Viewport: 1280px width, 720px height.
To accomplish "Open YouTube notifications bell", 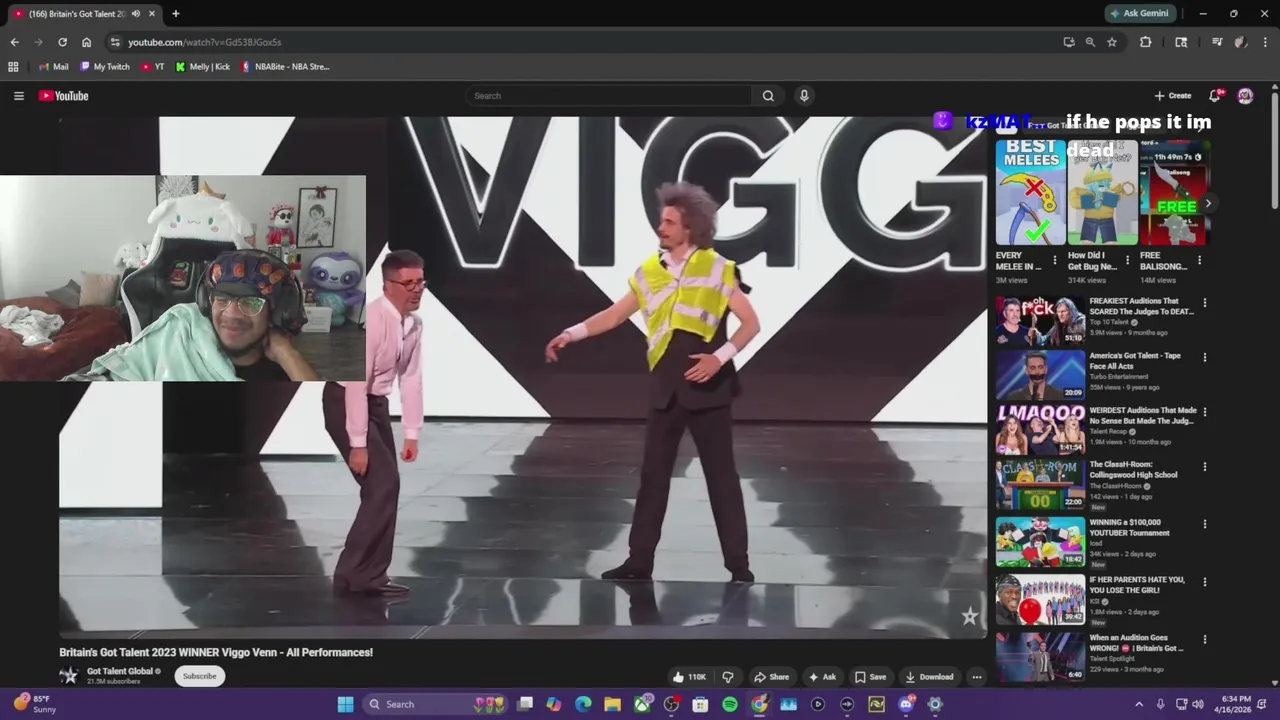I will tap(1215, 96).
